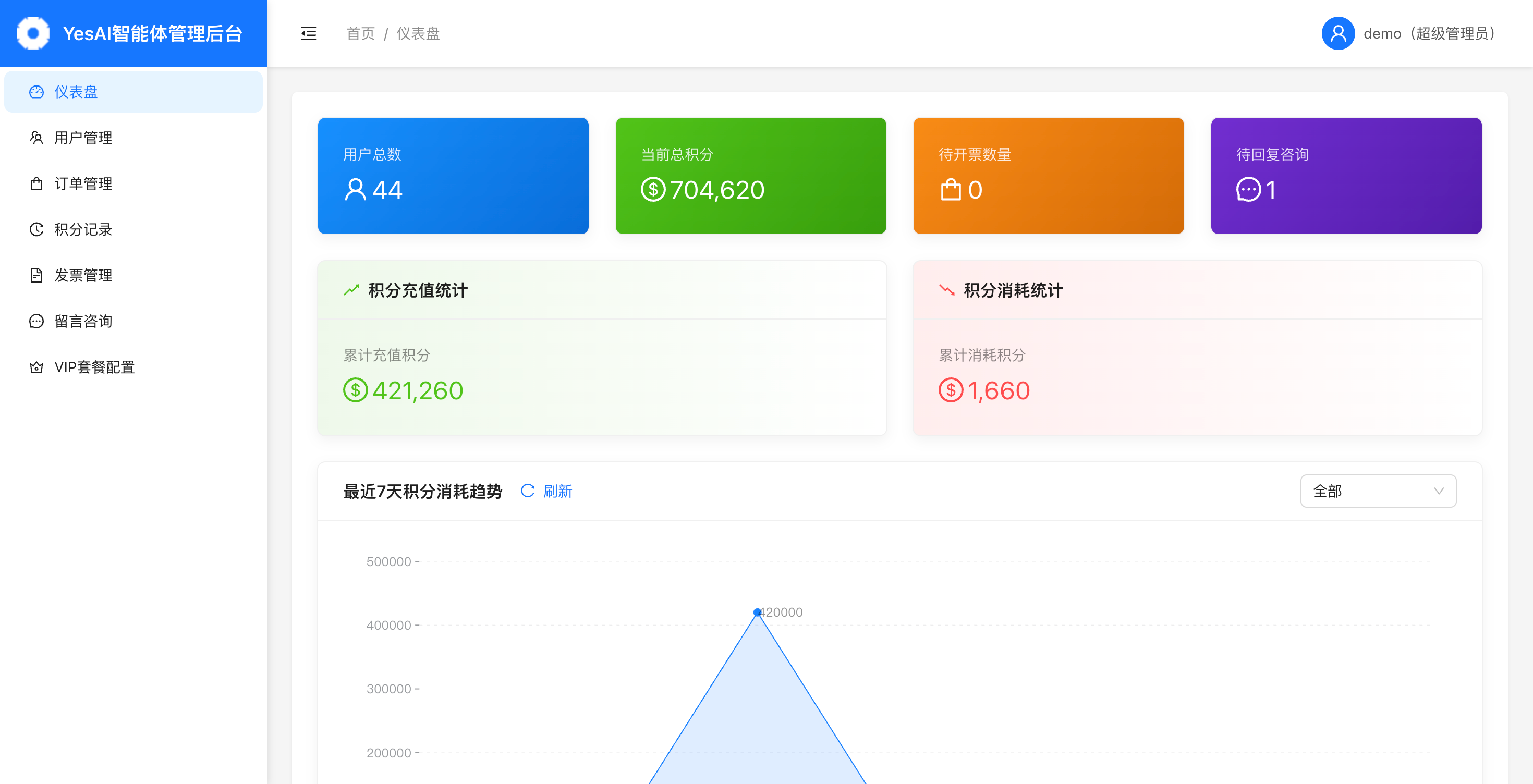This screenshot has height=784, width=1533.
Task: Click the 44 user count value
Action: click(x=387, y=190)
